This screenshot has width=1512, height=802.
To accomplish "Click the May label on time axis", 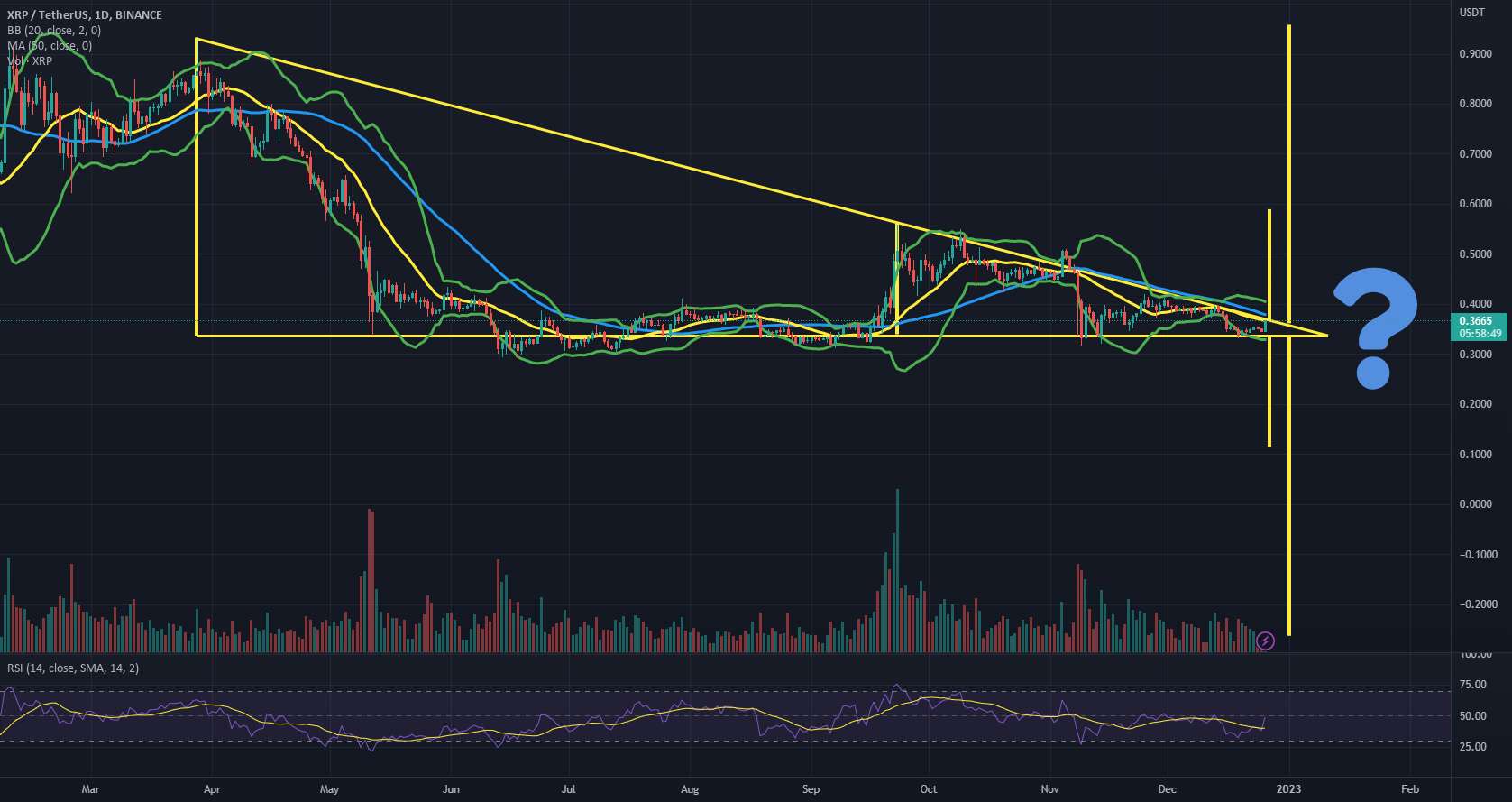I will click(329, 789).
